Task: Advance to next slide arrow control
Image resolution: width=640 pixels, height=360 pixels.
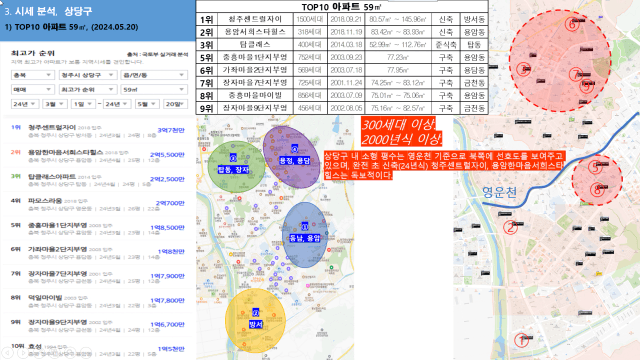Action: [22, 352]
